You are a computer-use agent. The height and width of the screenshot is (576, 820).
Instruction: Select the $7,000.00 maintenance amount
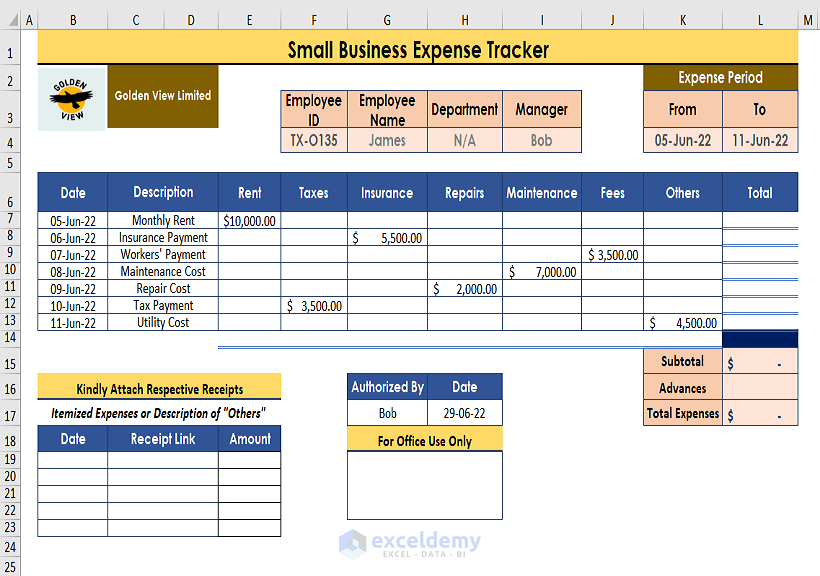point(541,272)
